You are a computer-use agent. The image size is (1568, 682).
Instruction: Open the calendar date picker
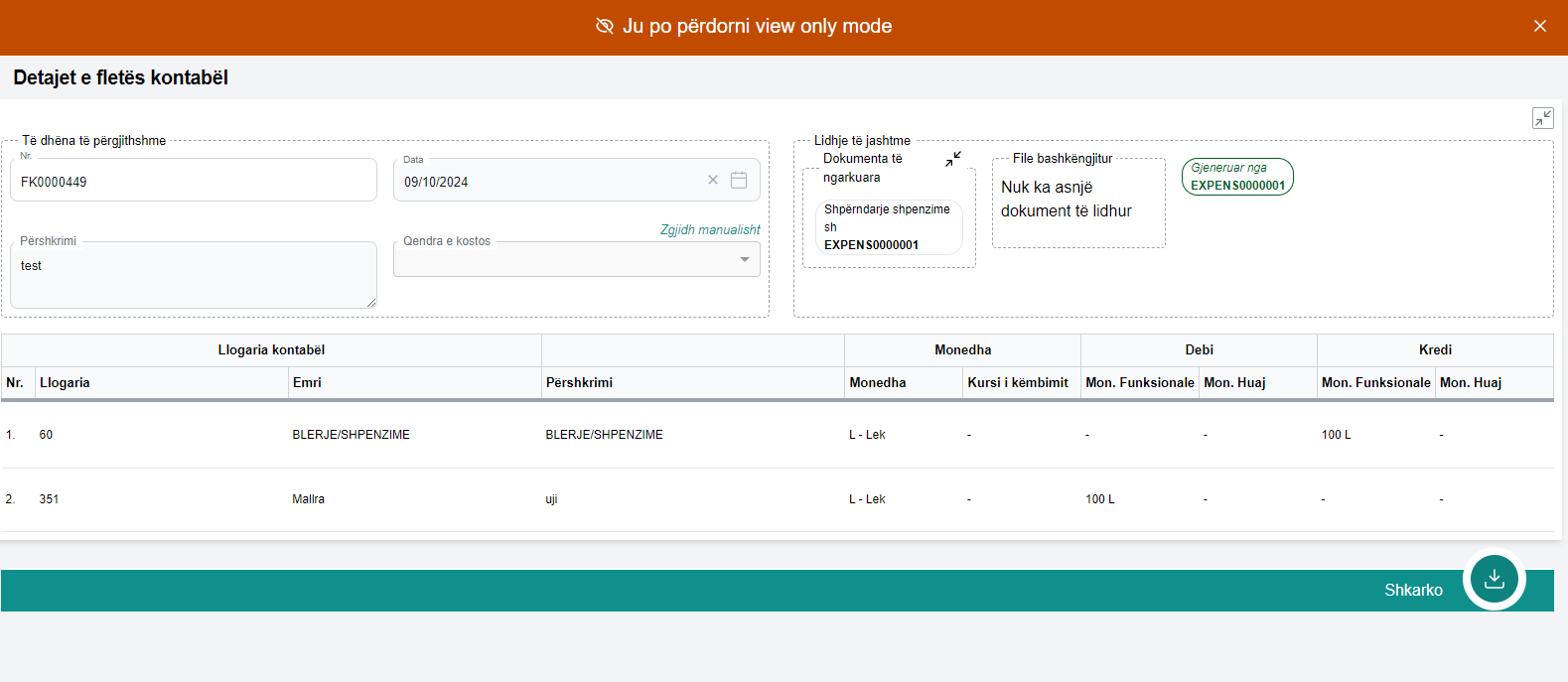739,181
